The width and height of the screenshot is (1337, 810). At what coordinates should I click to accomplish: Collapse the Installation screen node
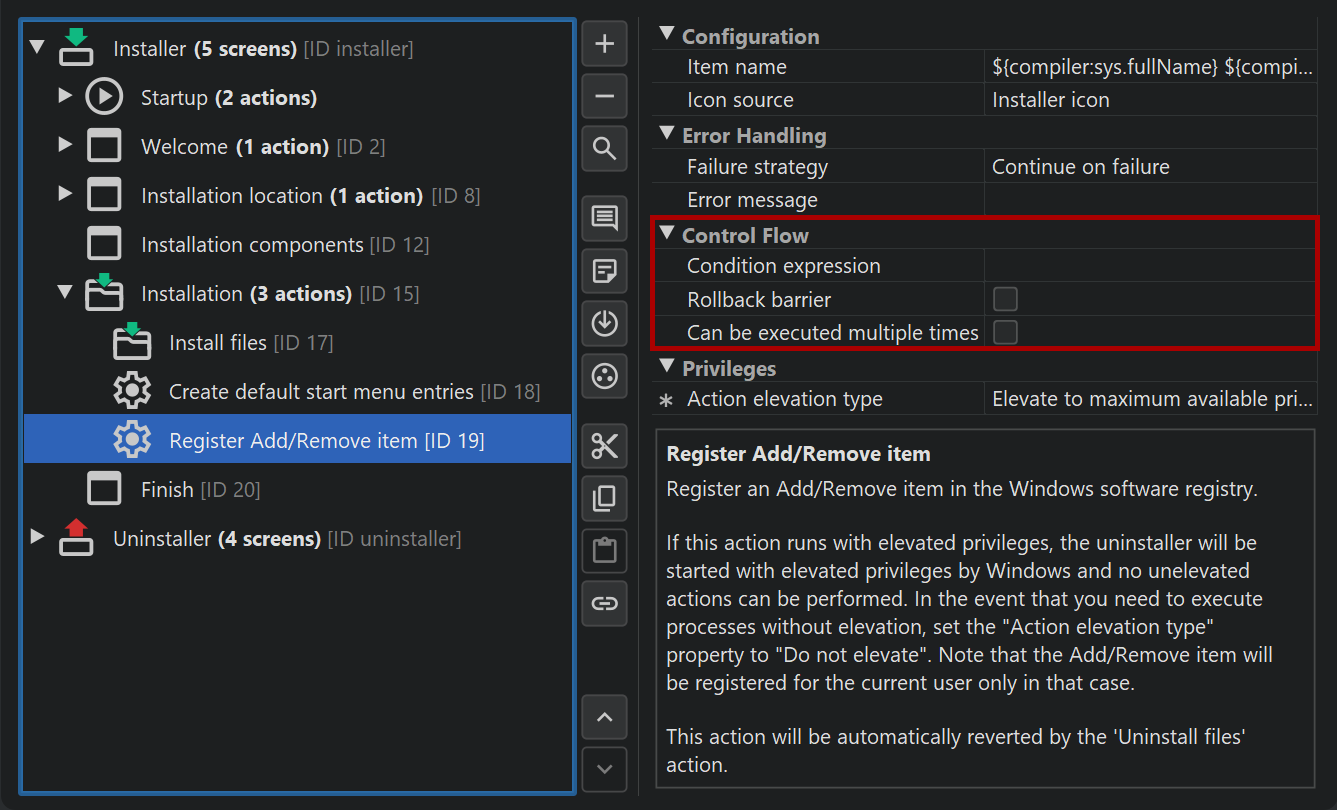point(65,293)
